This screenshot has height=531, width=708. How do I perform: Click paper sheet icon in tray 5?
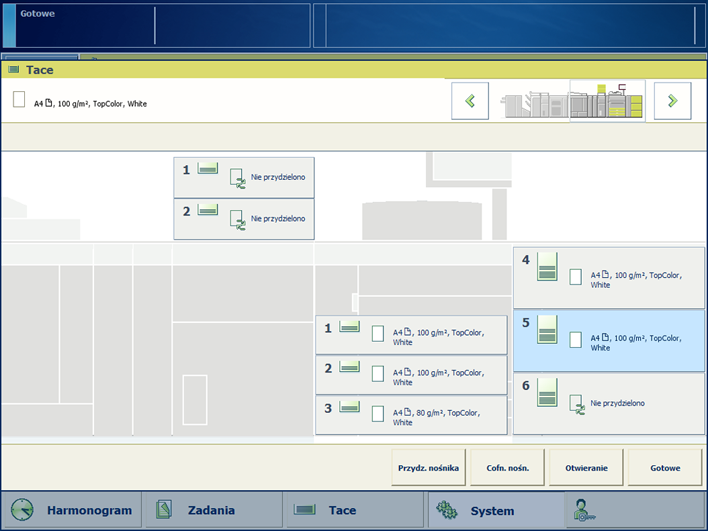[x=575, y=340]
